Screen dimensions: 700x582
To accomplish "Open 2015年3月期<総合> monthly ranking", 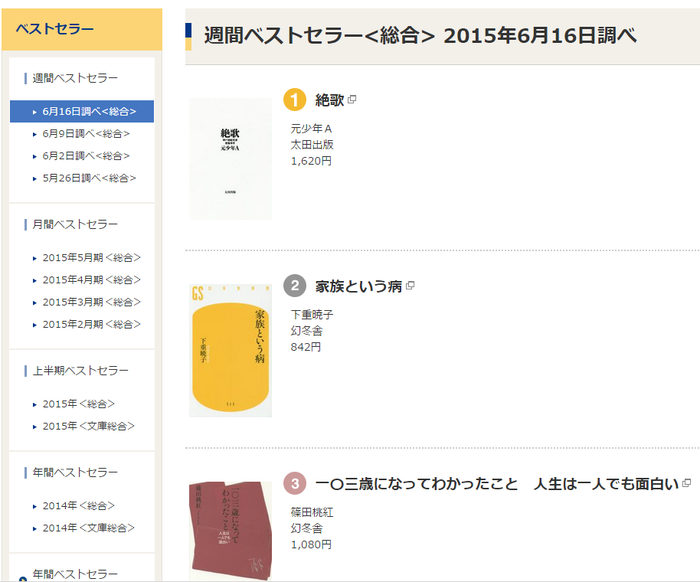I will 92,303.
